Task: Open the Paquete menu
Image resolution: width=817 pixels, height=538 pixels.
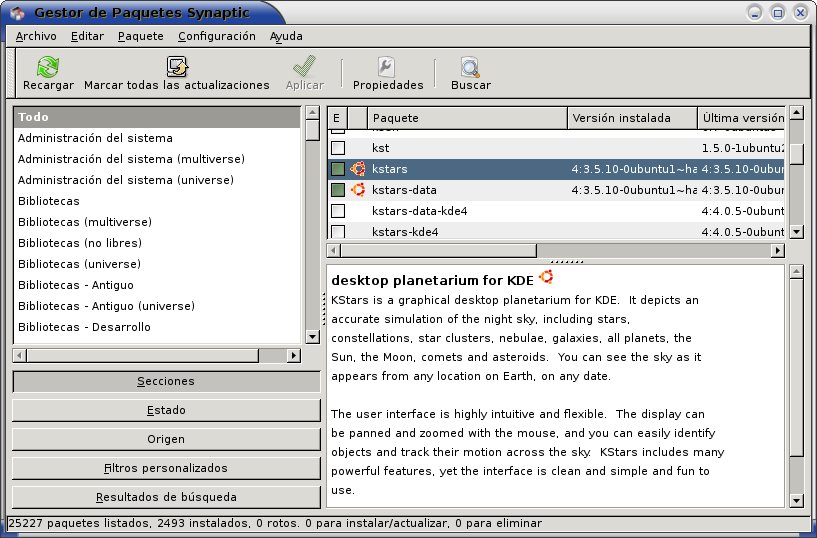Action: point(141,36)
